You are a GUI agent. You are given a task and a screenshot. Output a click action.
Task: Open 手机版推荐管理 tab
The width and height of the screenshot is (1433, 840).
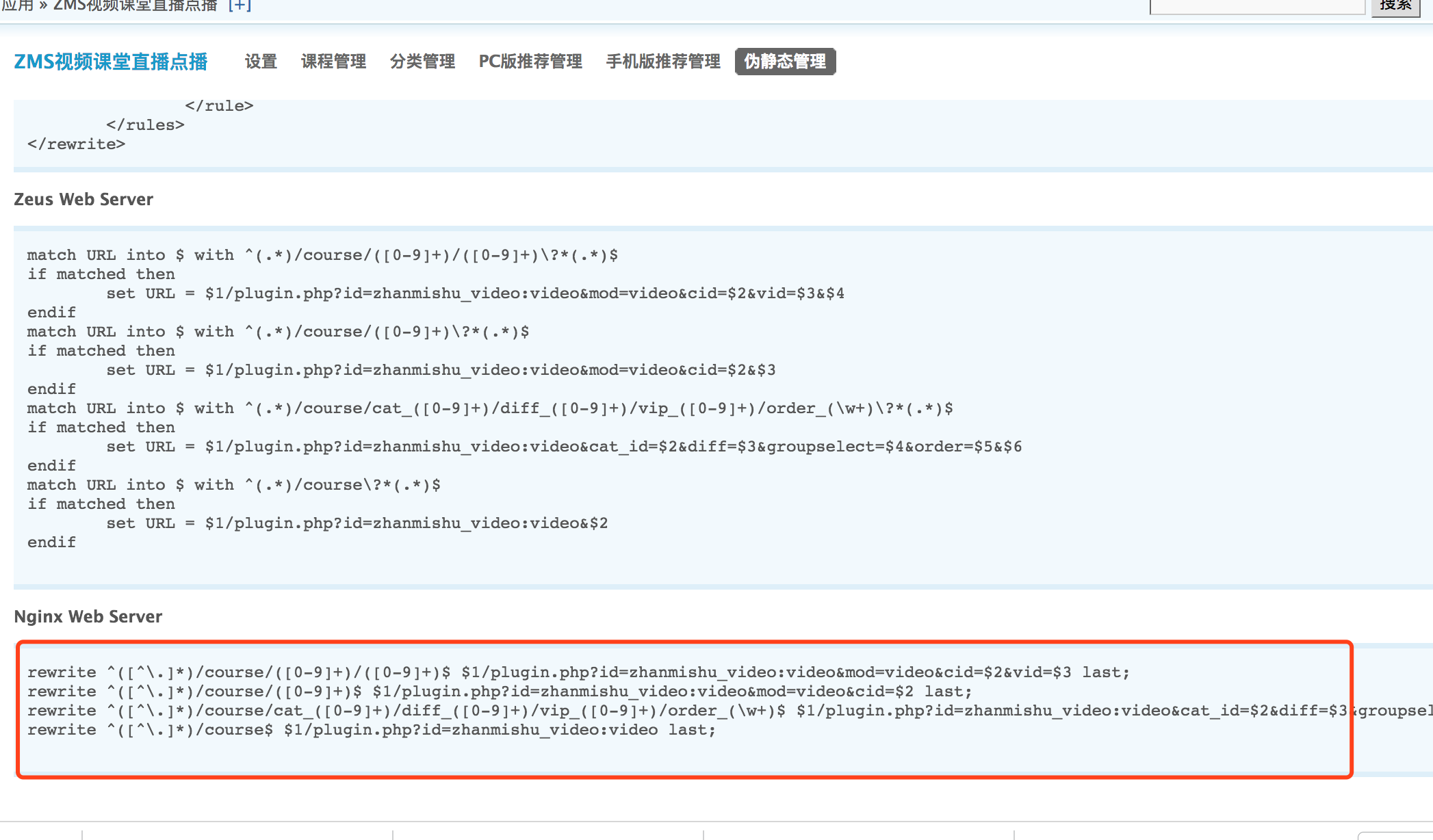(663, 62)
